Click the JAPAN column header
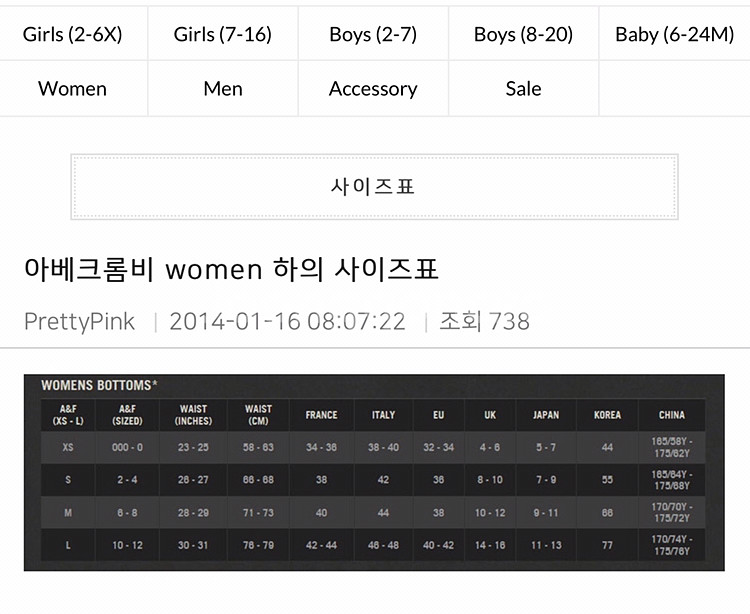The width and height of the screenshot is (750, 614). (x=546, y=415)
